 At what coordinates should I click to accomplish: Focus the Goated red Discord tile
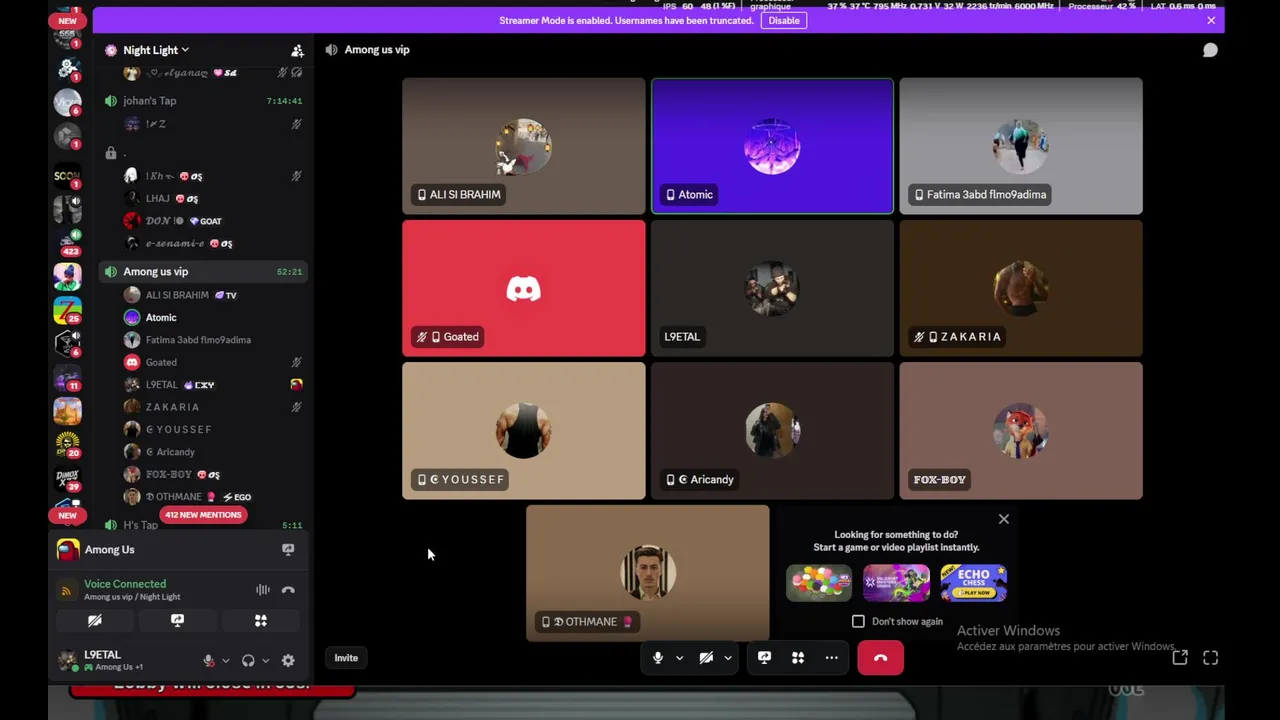click(x=524, y=288)
